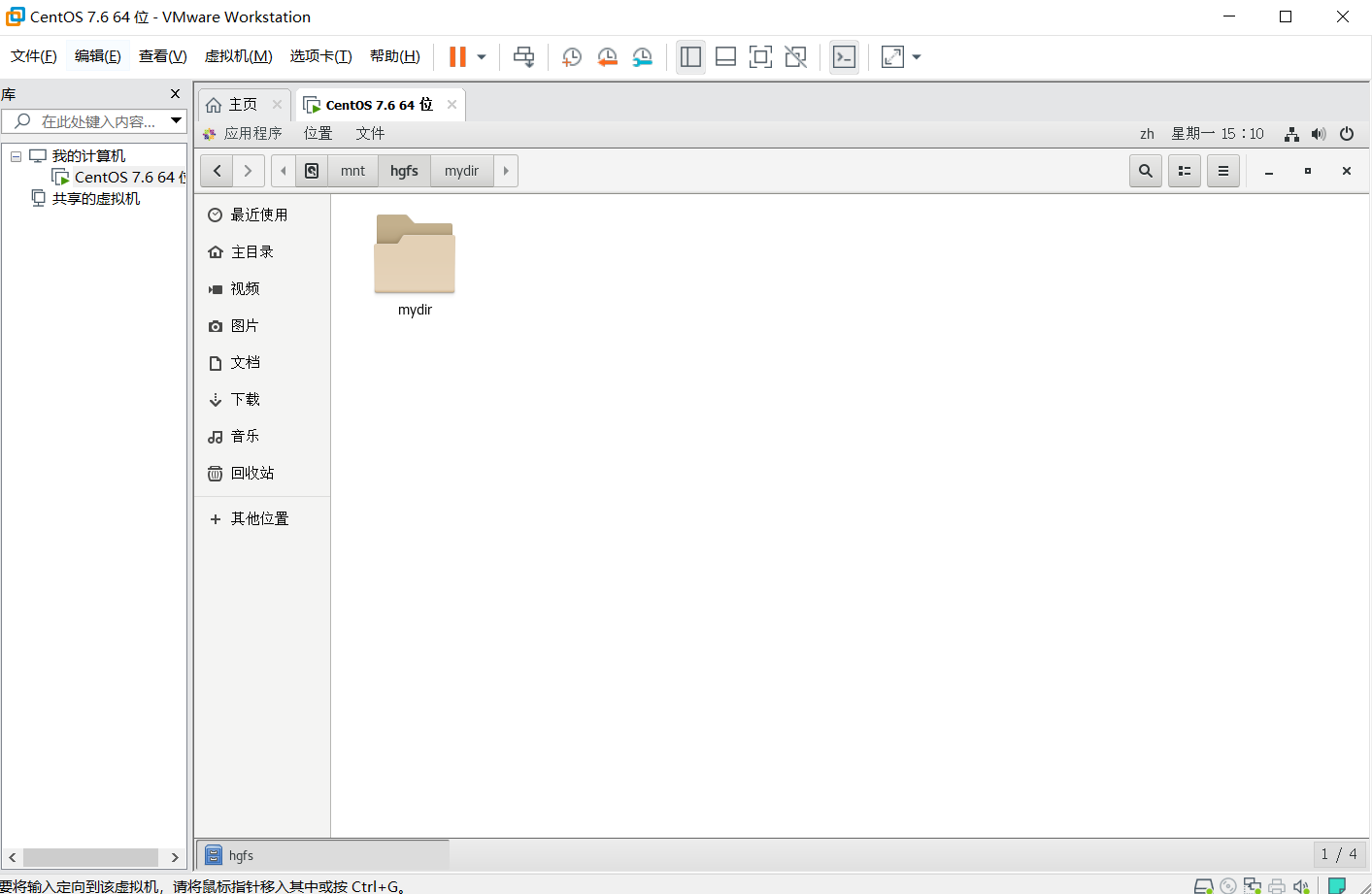This screenshot has width=1372, height=894.
Task: Click the stretch guest display icon
Action: click(x=892, y=57)
